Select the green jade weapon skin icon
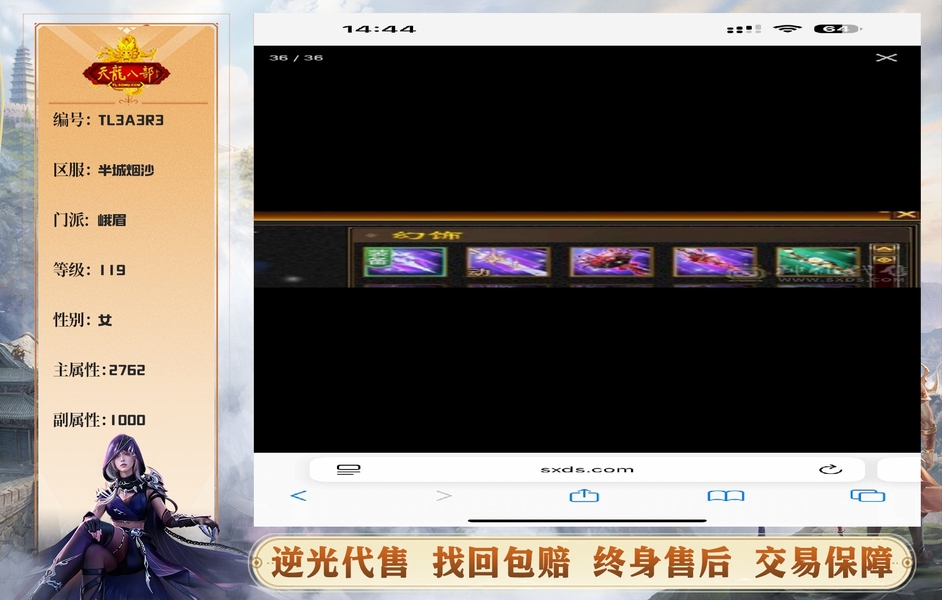This screenshot has height=600, width=942. 818,262
